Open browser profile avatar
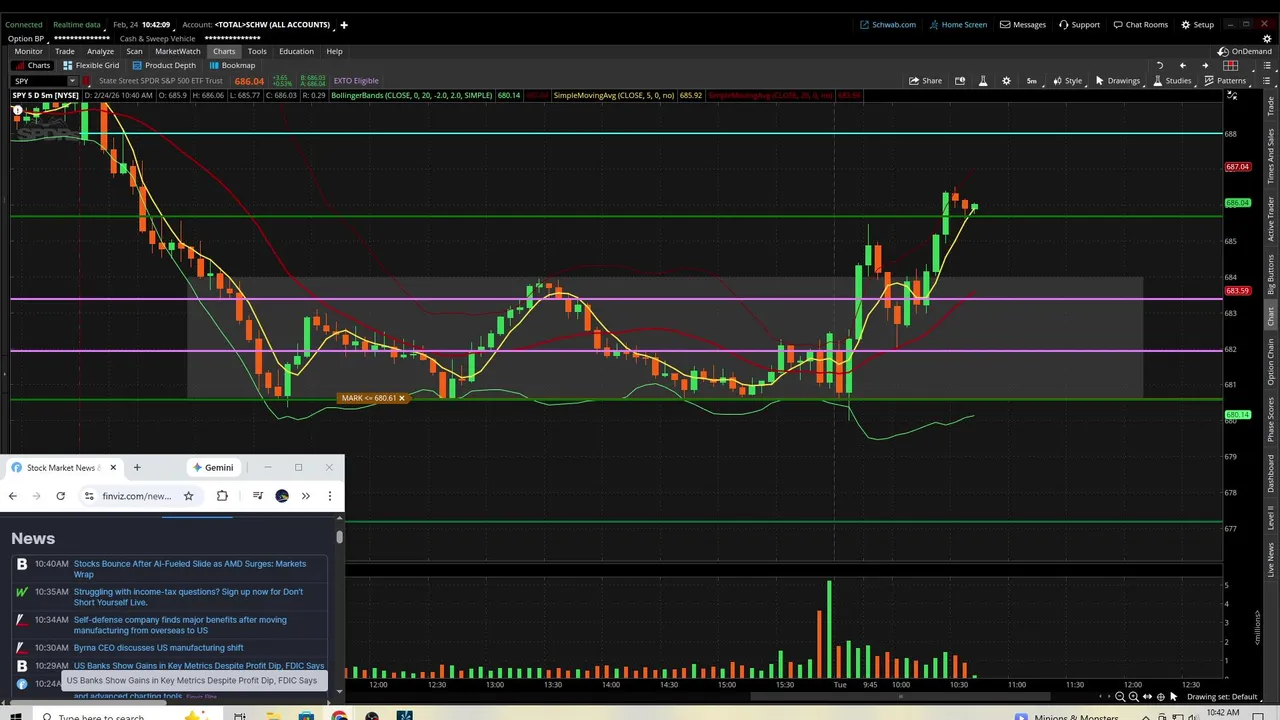This screenshot has width=1280, height=720. [282, 496]
